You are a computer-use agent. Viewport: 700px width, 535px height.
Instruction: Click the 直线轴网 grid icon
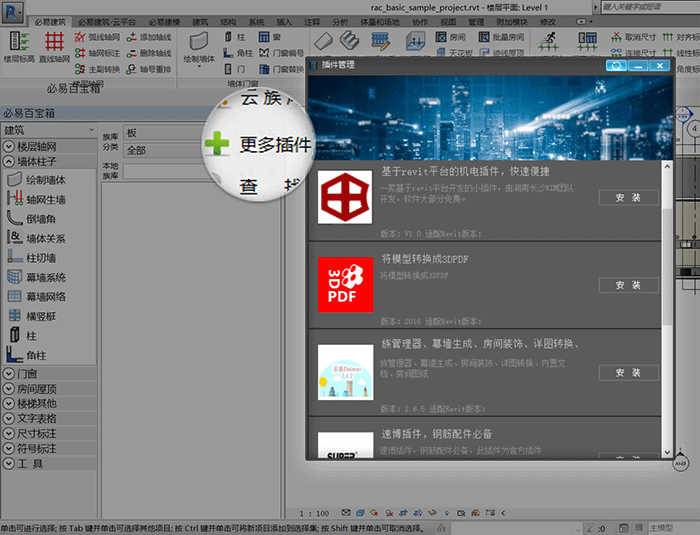tap(55, 48)
